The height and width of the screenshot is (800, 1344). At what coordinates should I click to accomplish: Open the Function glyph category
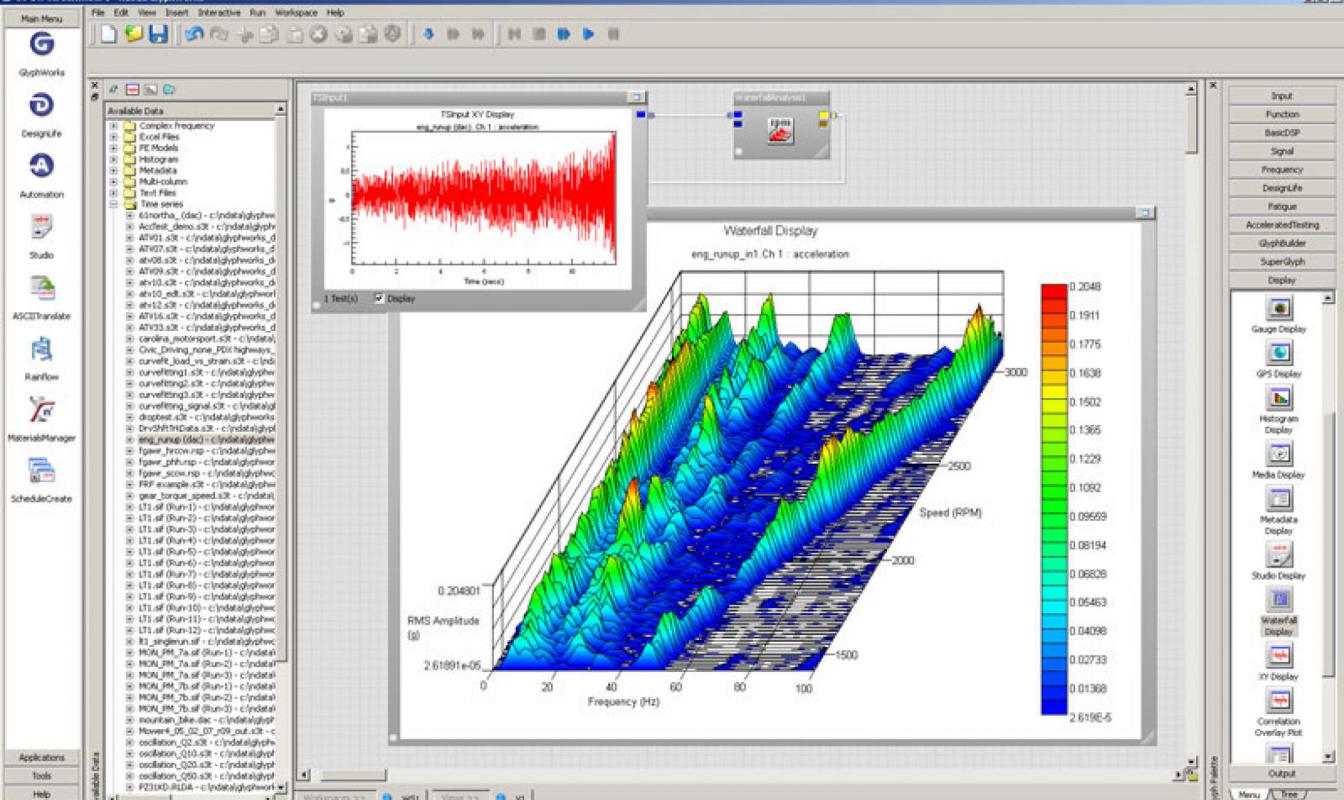tap(1282, 114)
